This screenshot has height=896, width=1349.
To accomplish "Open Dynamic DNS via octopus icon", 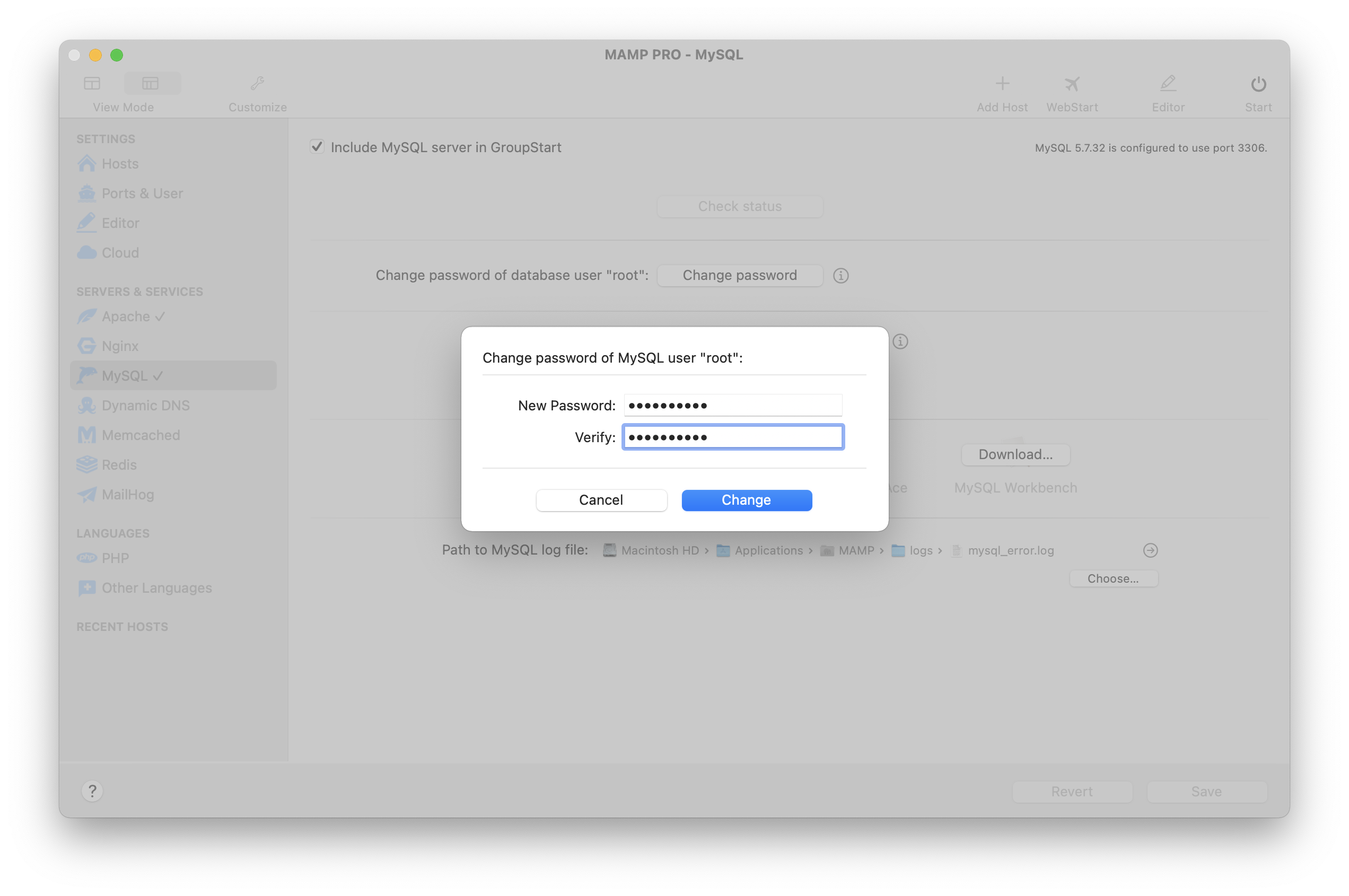I will coord(86,405).
